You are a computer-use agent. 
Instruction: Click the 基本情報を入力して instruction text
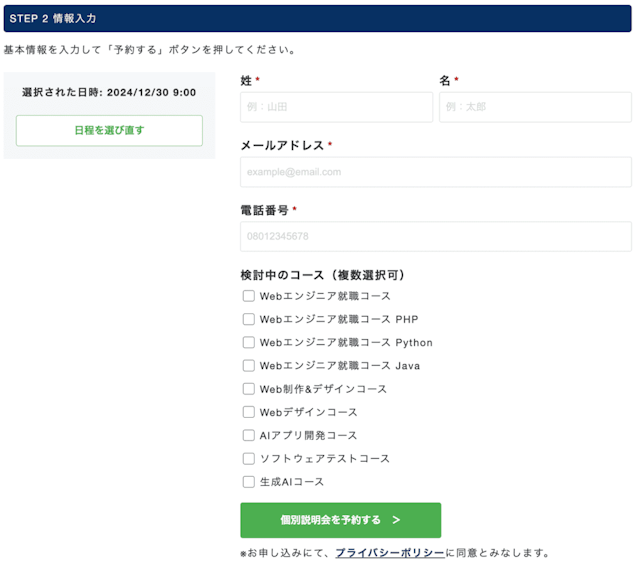150,50
